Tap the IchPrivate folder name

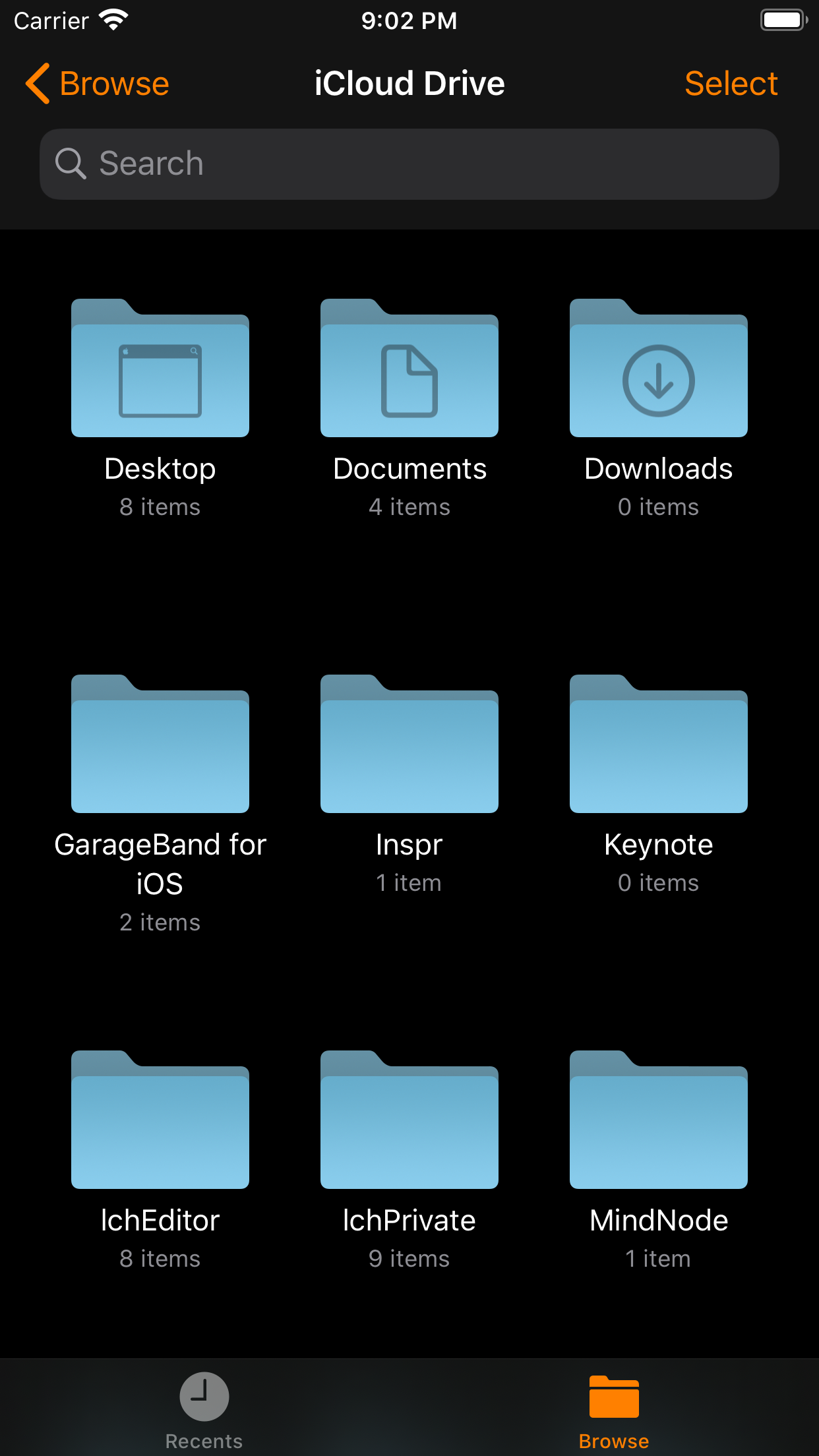pos(409,1221)
